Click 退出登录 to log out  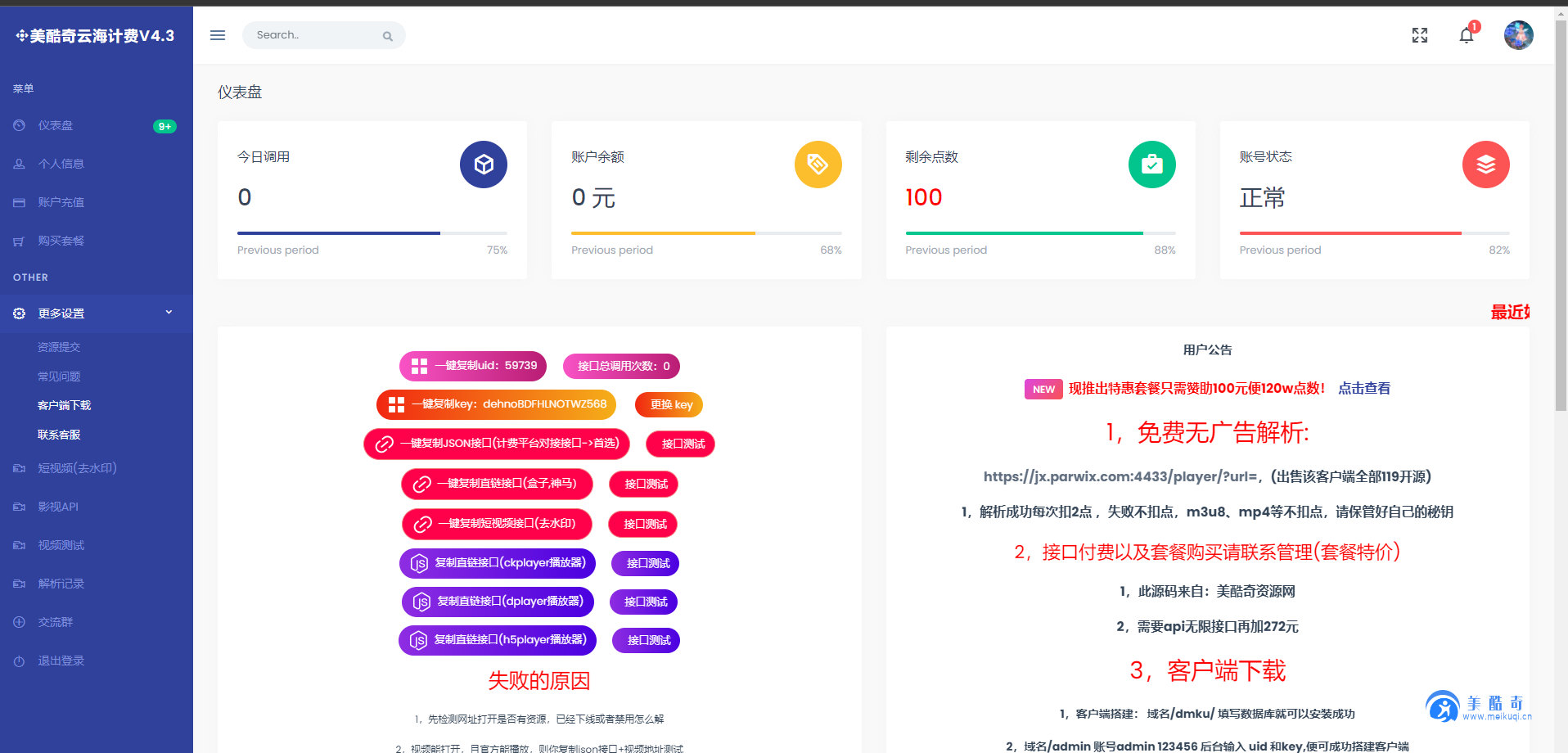tap(97, 661)
